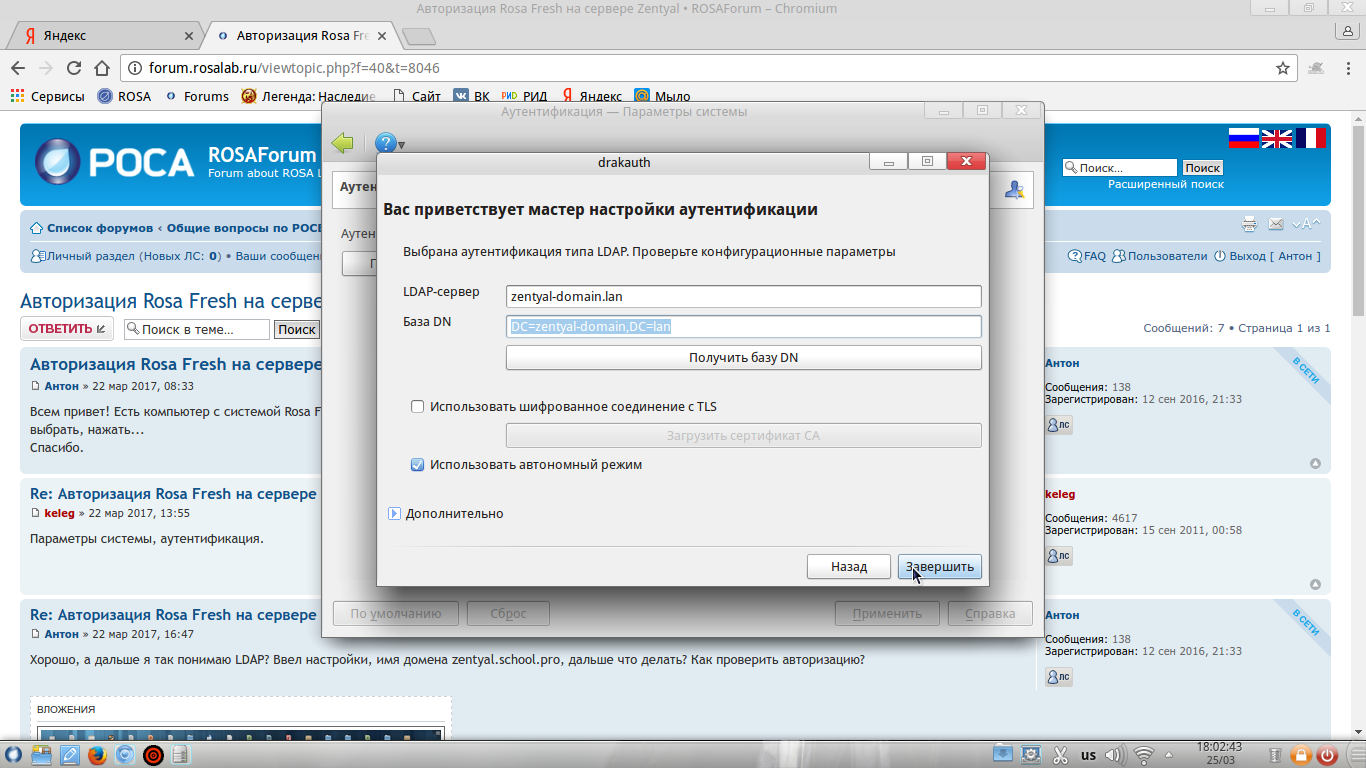The width and height of the screenshot is (1366, 768).
Task: Switch forum language to English flag
Action: click(x=1276, y=138)
